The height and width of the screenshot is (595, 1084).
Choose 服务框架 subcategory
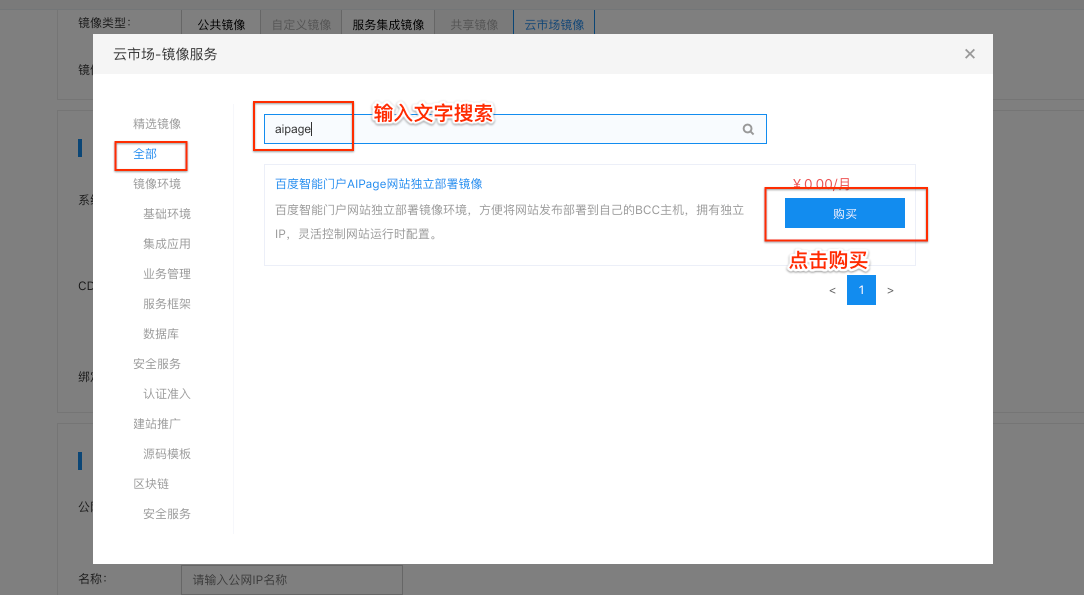coord(167,304)
